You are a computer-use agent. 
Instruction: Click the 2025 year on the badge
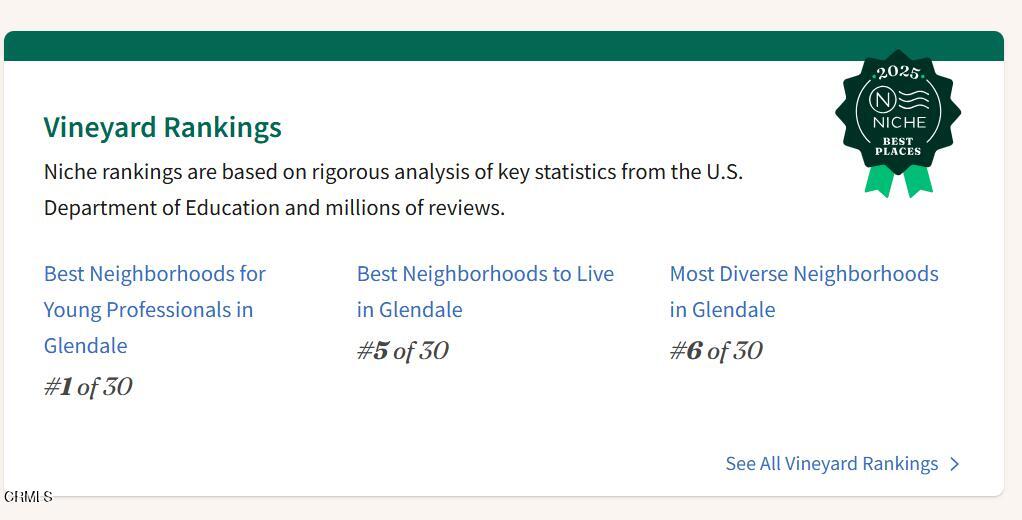897,72
